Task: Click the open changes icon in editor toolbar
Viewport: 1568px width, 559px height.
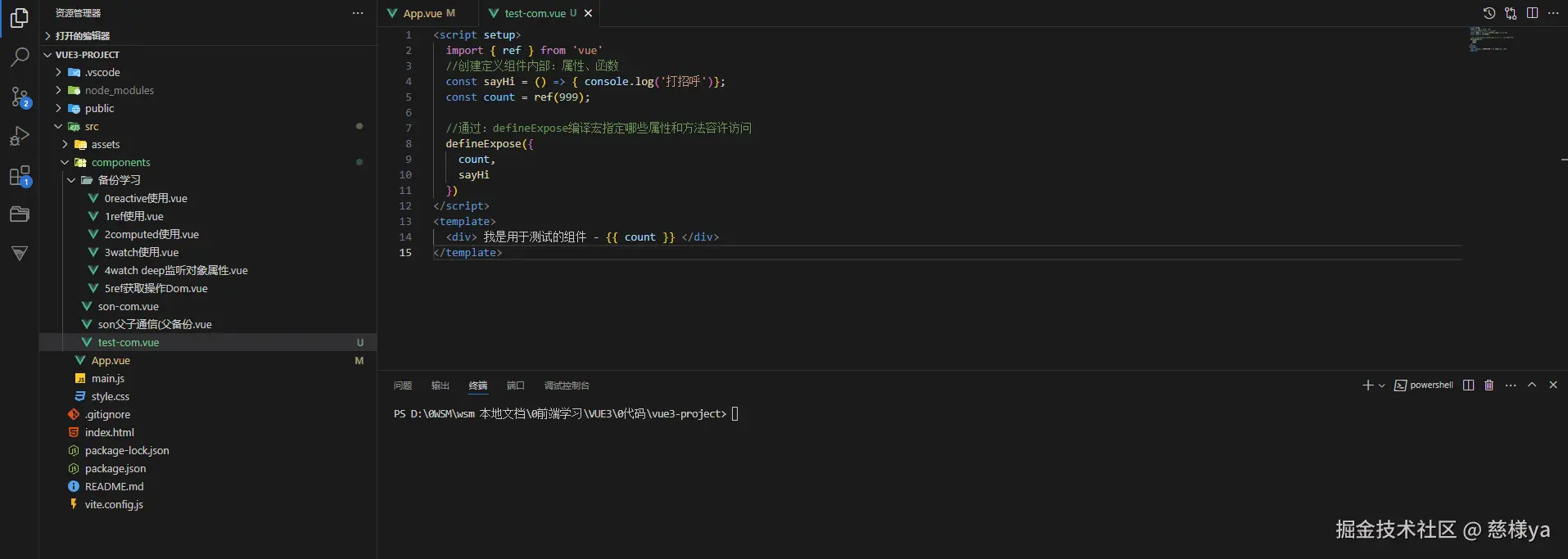Action: 1511,13
